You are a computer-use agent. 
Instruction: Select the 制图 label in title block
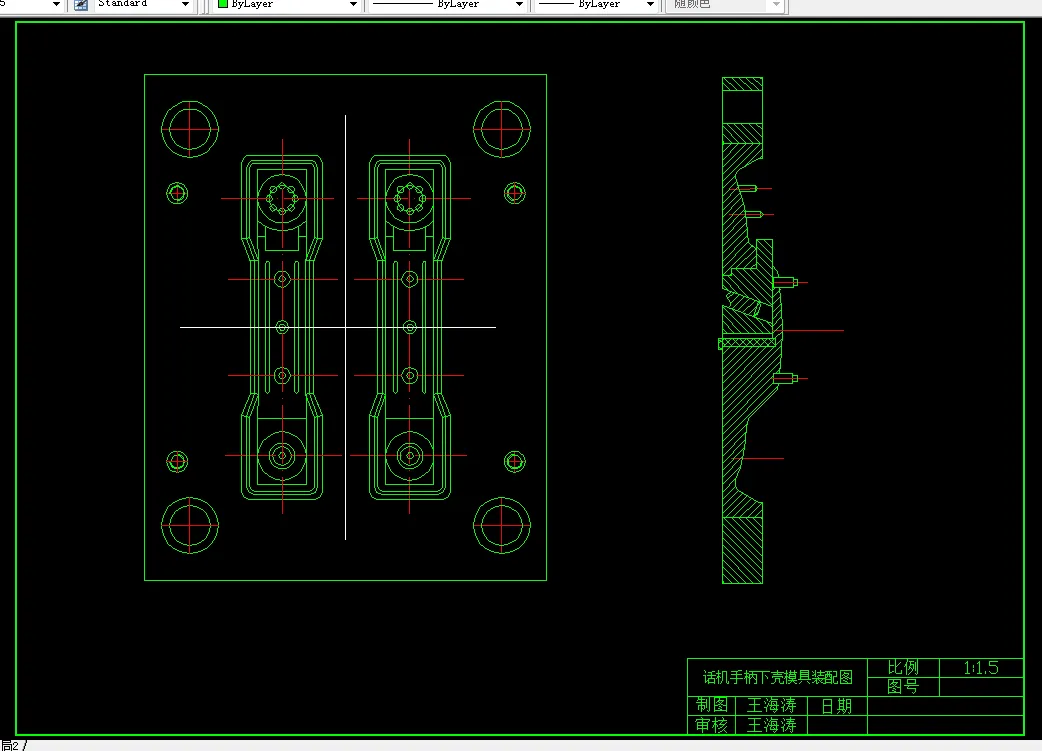pos(712,705)
